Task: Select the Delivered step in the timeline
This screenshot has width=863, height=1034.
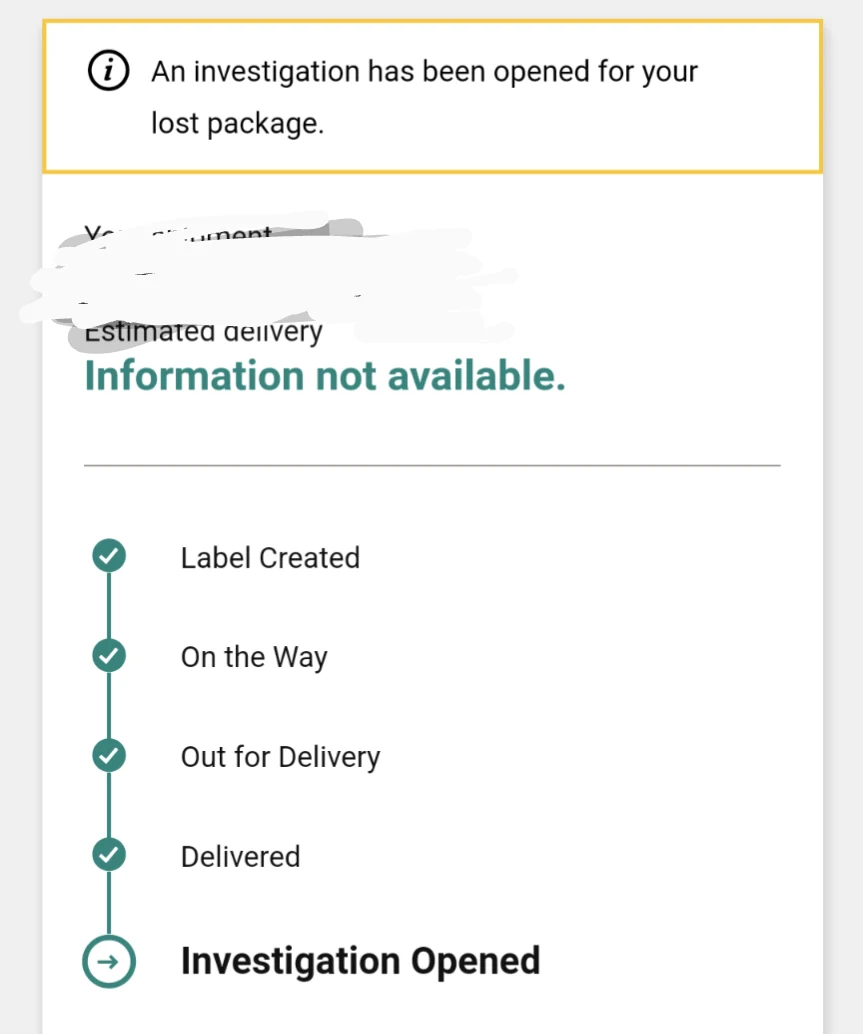Action: pos(240,856)
